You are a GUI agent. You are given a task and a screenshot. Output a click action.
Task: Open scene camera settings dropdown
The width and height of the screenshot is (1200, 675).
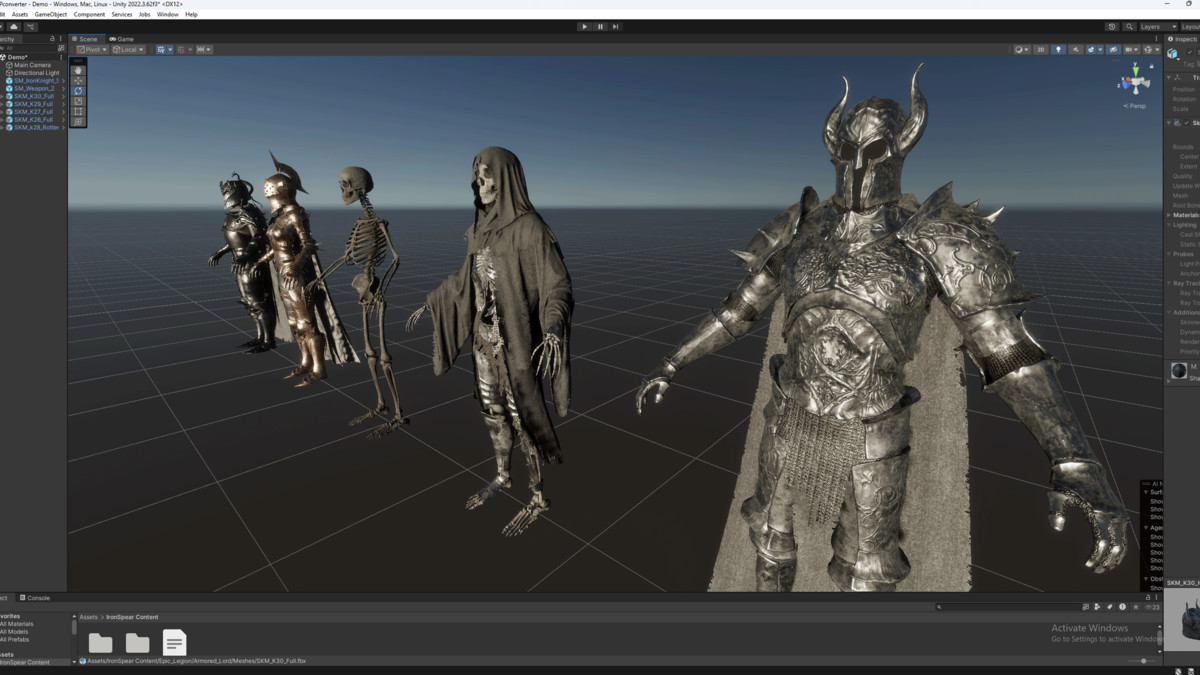click(x=1132, y=49)
